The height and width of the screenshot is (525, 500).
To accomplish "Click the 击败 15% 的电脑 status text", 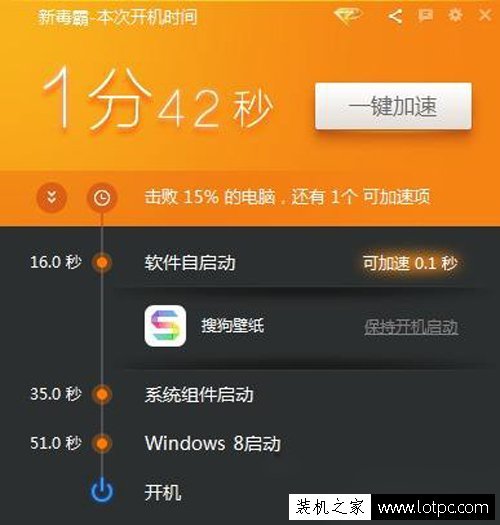I will 210,197.
